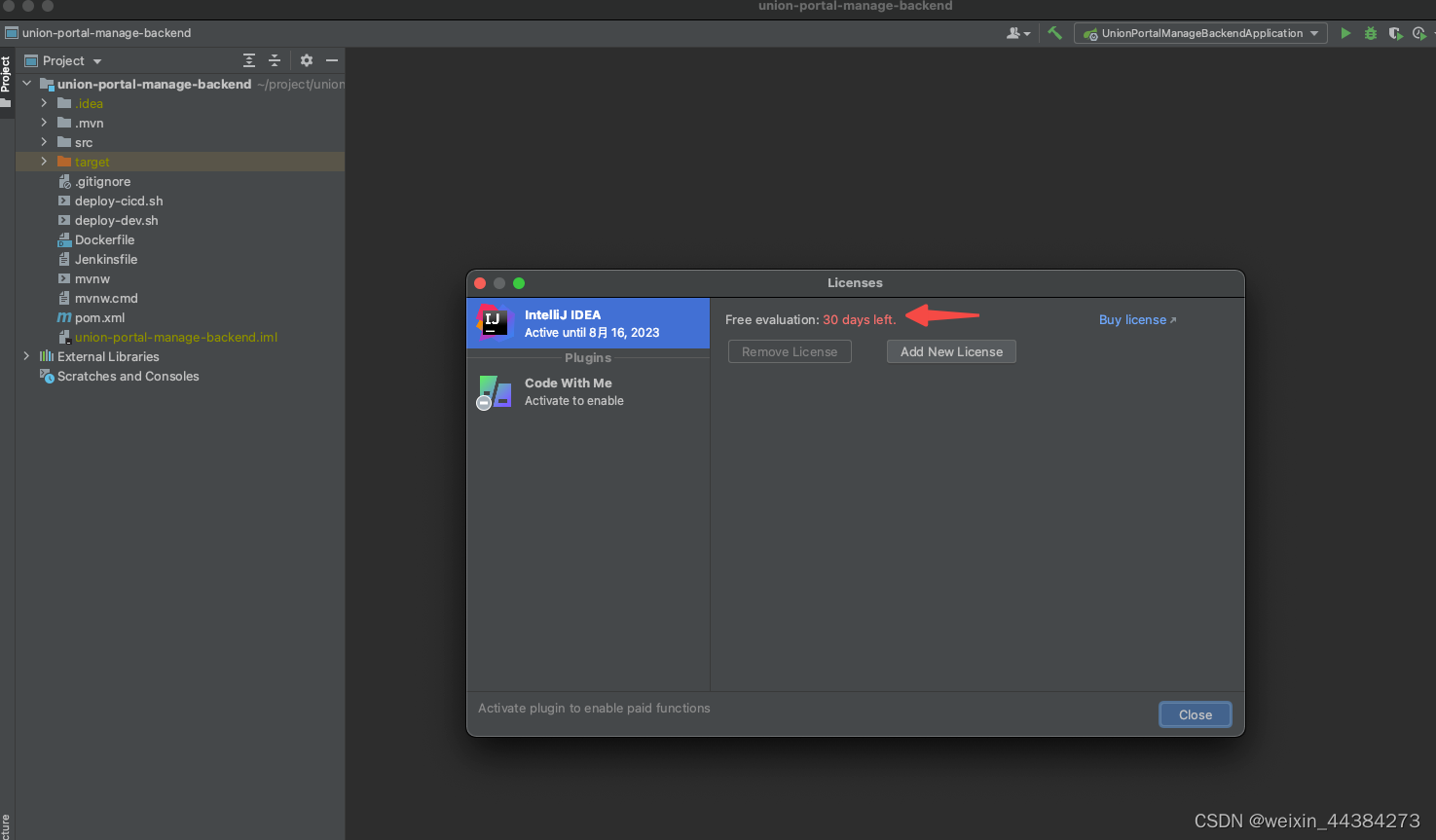Select the .gitignore file
Screen dimensions: 1436x840
click(102, 181)
